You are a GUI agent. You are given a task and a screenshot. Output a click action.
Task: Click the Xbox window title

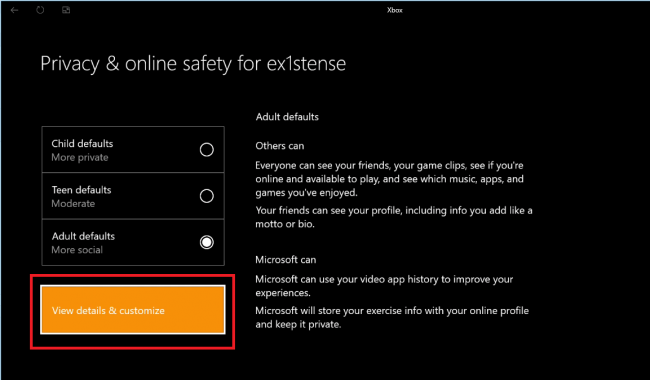(x=395, y=10)
